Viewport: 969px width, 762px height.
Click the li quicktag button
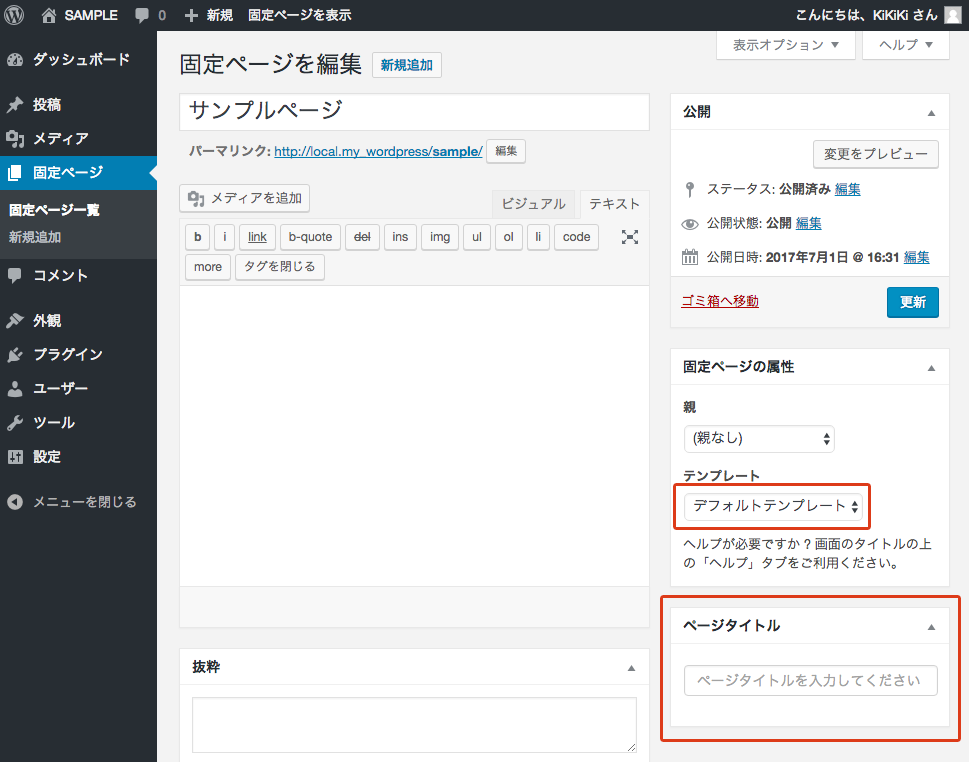pyautogui.click(x=538, y=237)
